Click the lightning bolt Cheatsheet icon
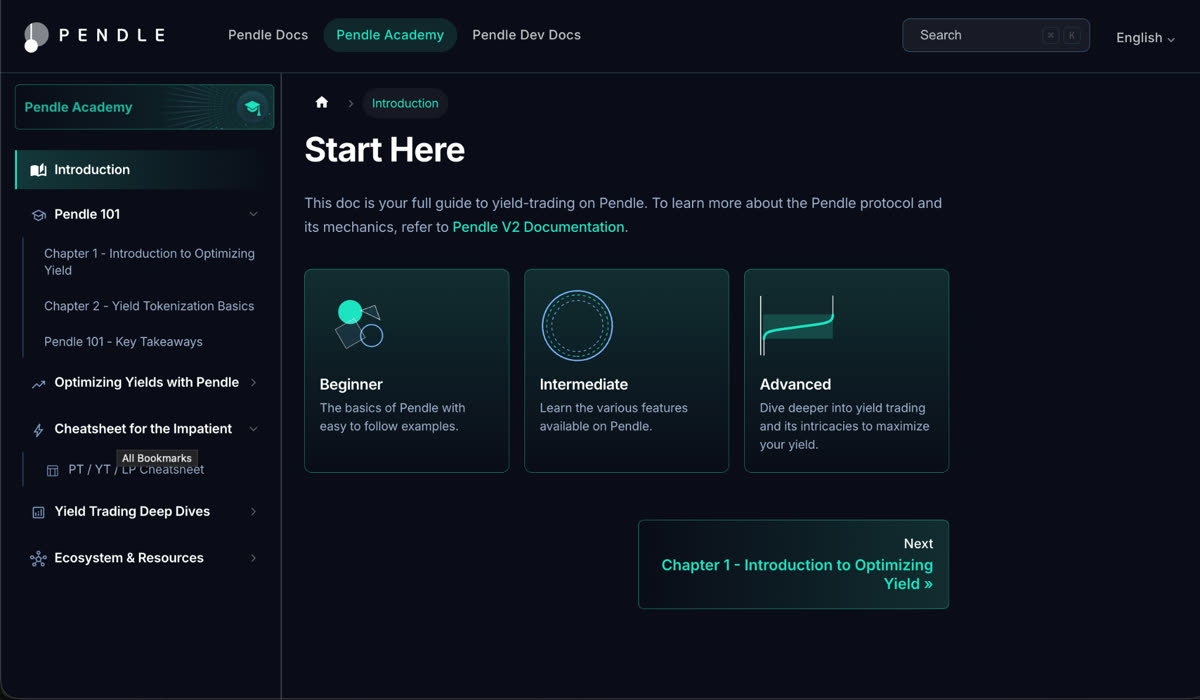 38,430
